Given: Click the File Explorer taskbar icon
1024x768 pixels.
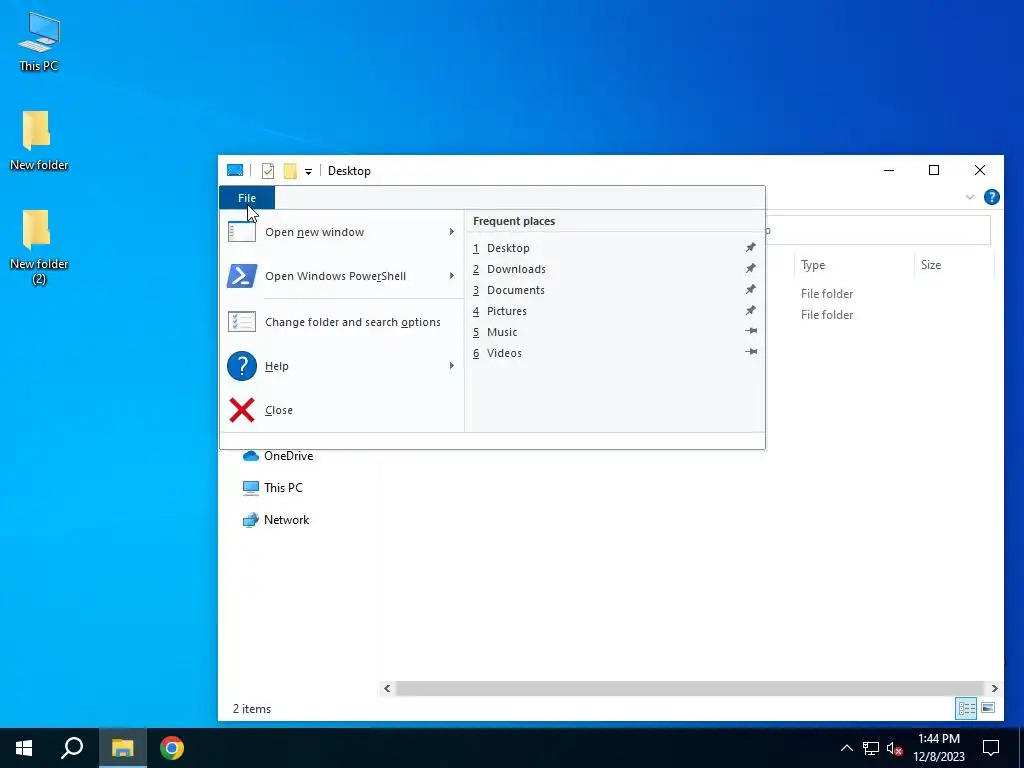Looking at the screenshot, I should pos(122,748).
